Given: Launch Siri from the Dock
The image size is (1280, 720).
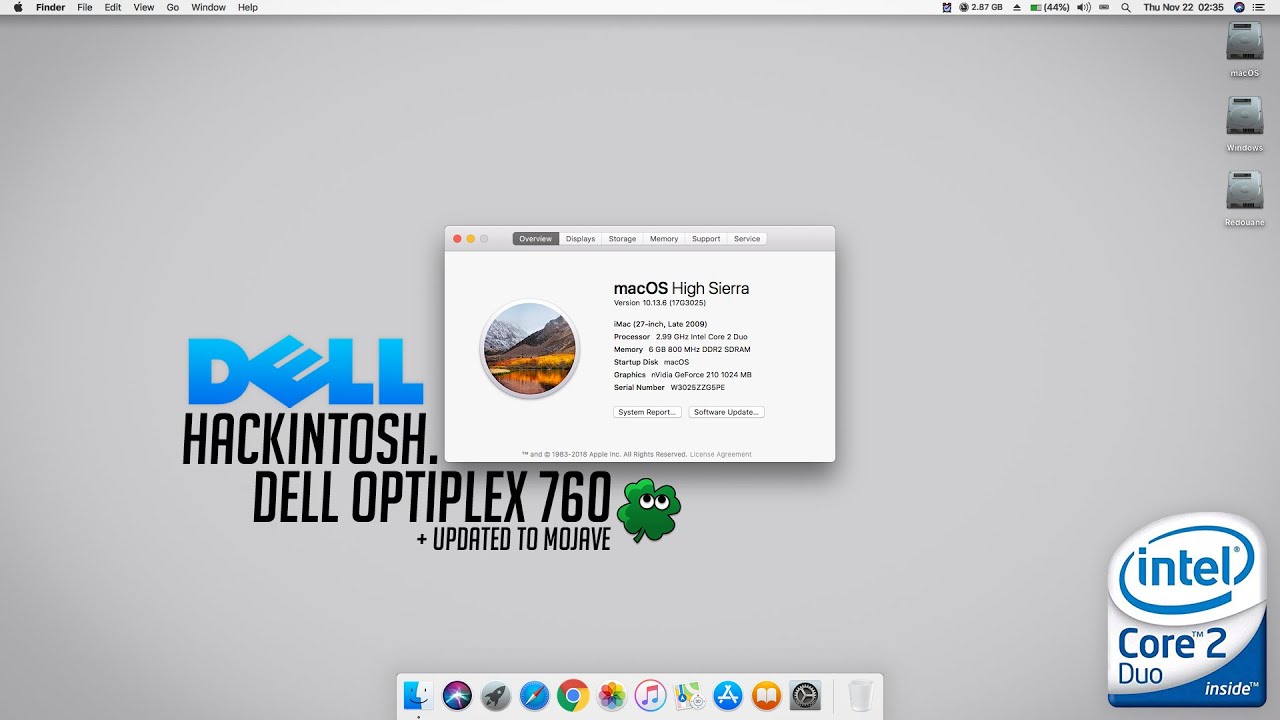Looking at the screenshot, I should [457, 695].
